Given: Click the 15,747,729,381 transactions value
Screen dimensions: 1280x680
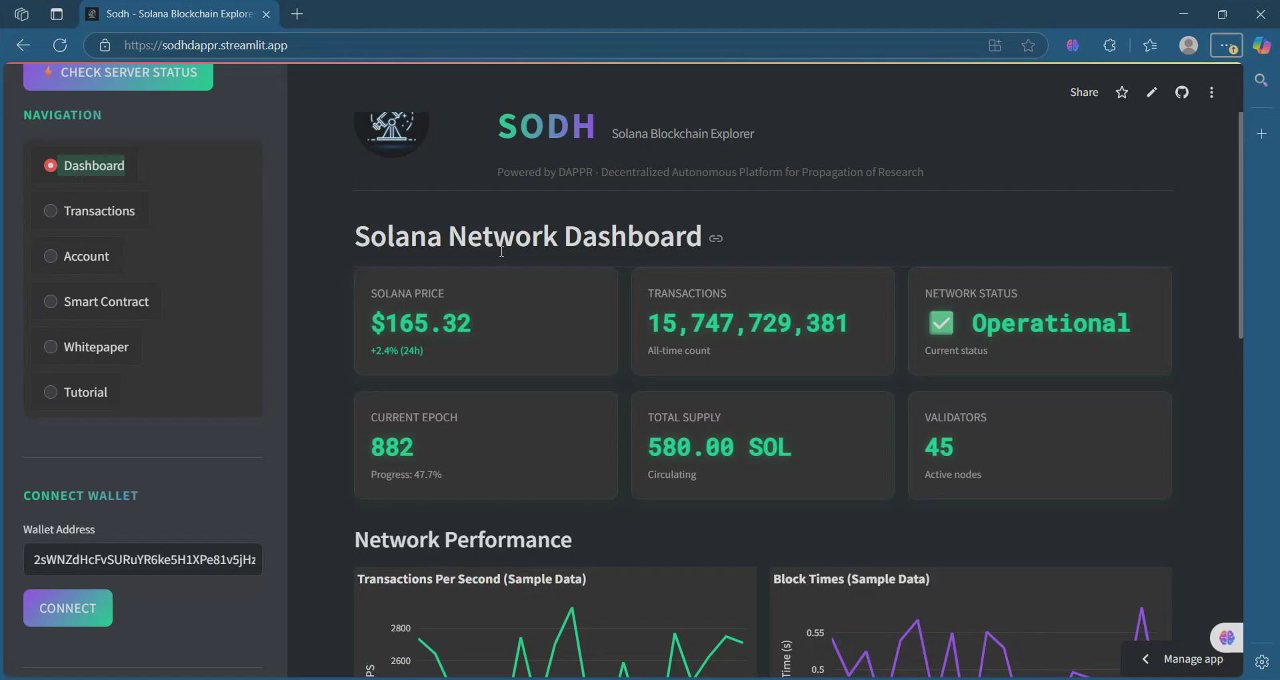Looking at the screenshot, I should [x=748, y=323].
